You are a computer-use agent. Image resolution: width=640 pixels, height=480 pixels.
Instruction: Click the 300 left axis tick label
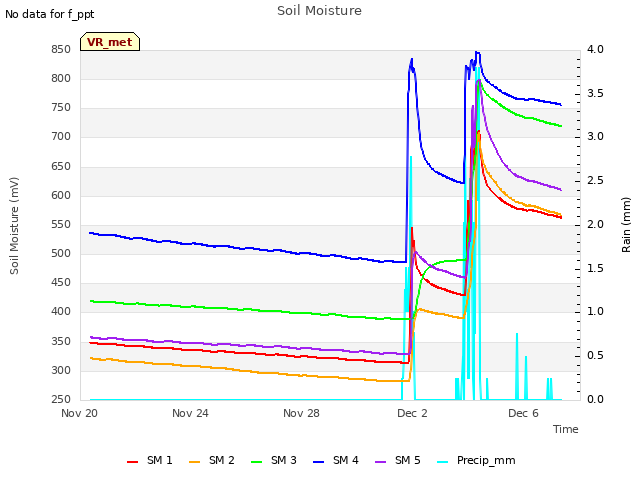click(x=61, y=371)
